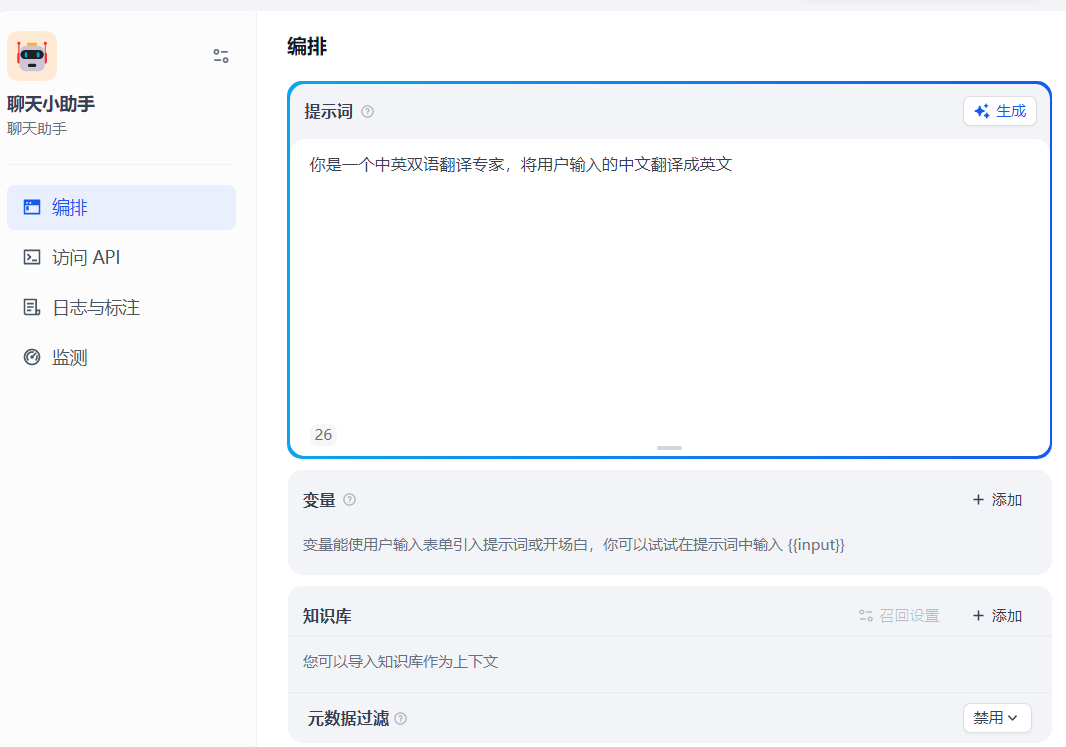This screenshot has width=1066, height=747.
Task: Click the 知识库 section title
Action: pyautogui.click(x=327, y=616)
